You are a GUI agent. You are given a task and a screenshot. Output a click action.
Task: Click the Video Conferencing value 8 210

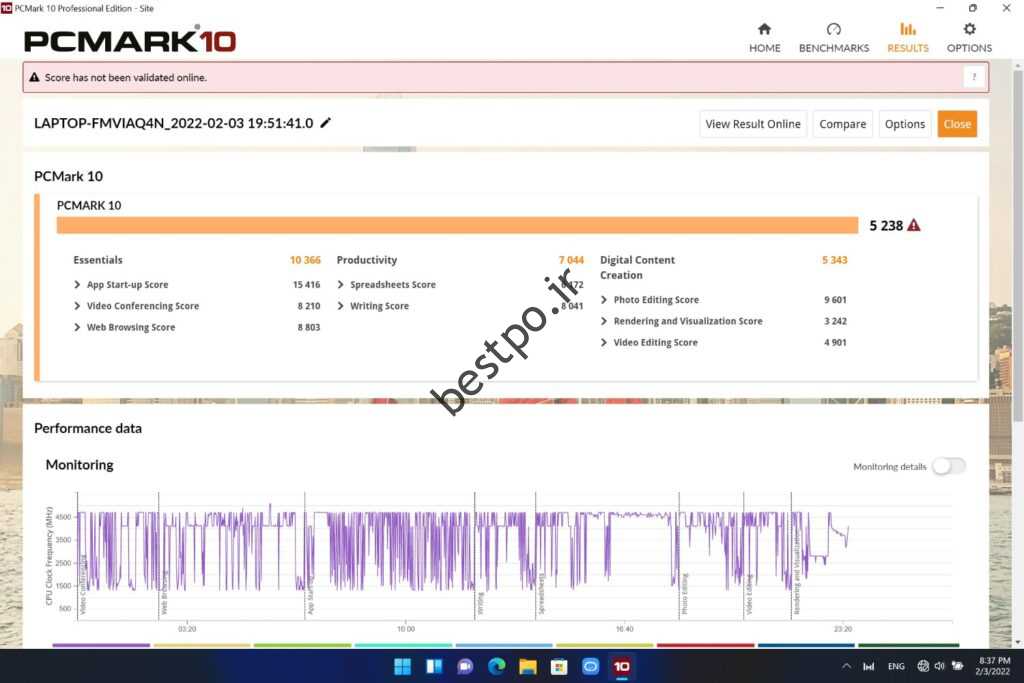309,306
